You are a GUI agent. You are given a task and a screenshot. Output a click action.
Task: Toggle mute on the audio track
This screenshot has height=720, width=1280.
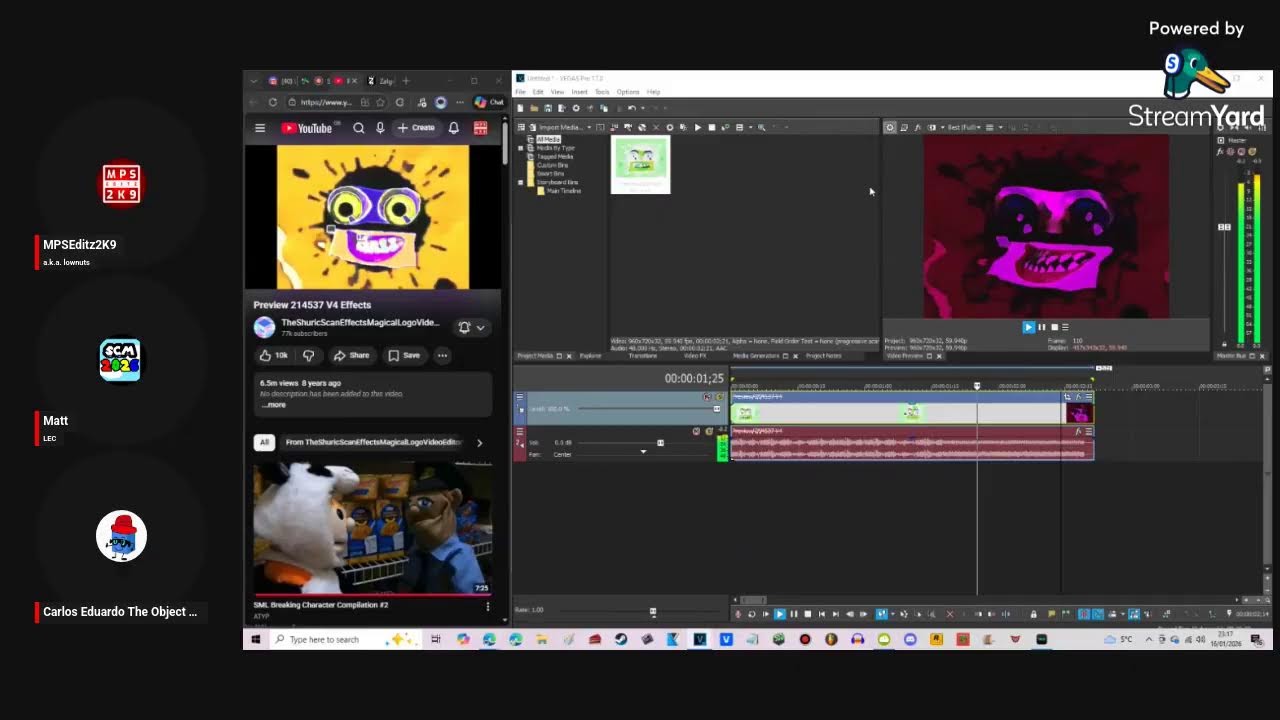coord(696,431)
